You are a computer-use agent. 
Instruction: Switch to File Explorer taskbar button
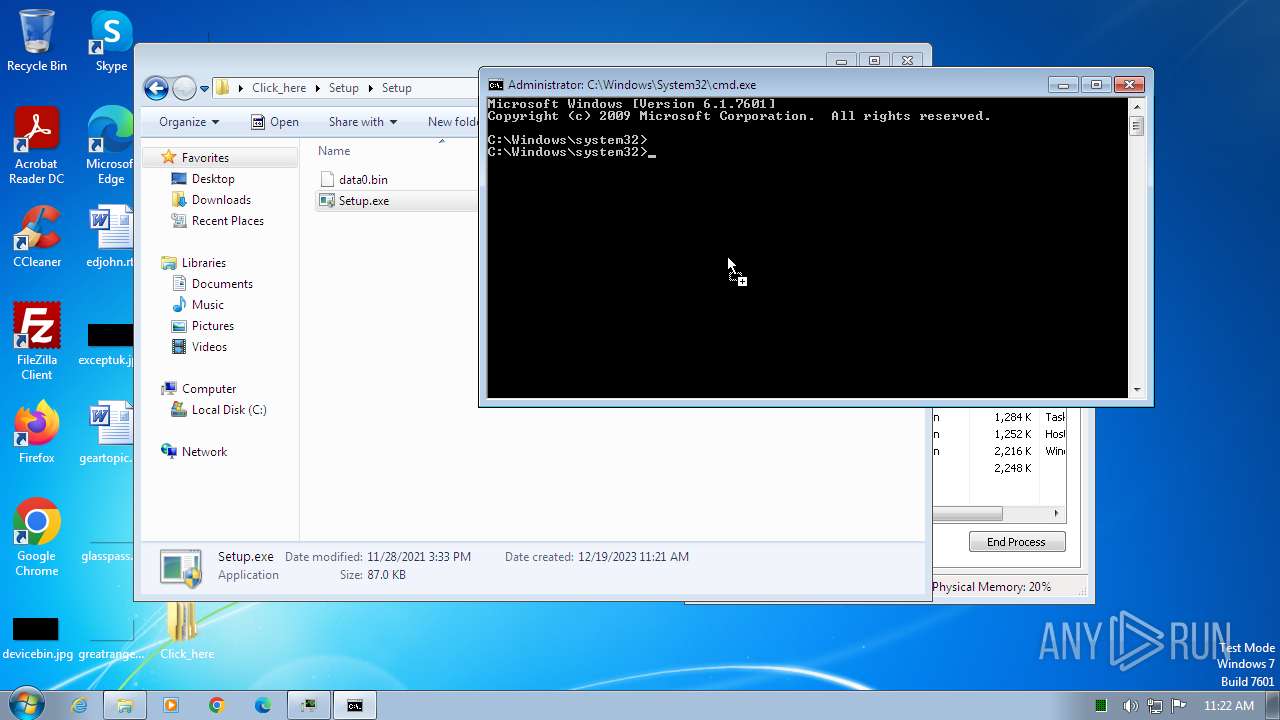pyautogui.click(x=125, y=705)
